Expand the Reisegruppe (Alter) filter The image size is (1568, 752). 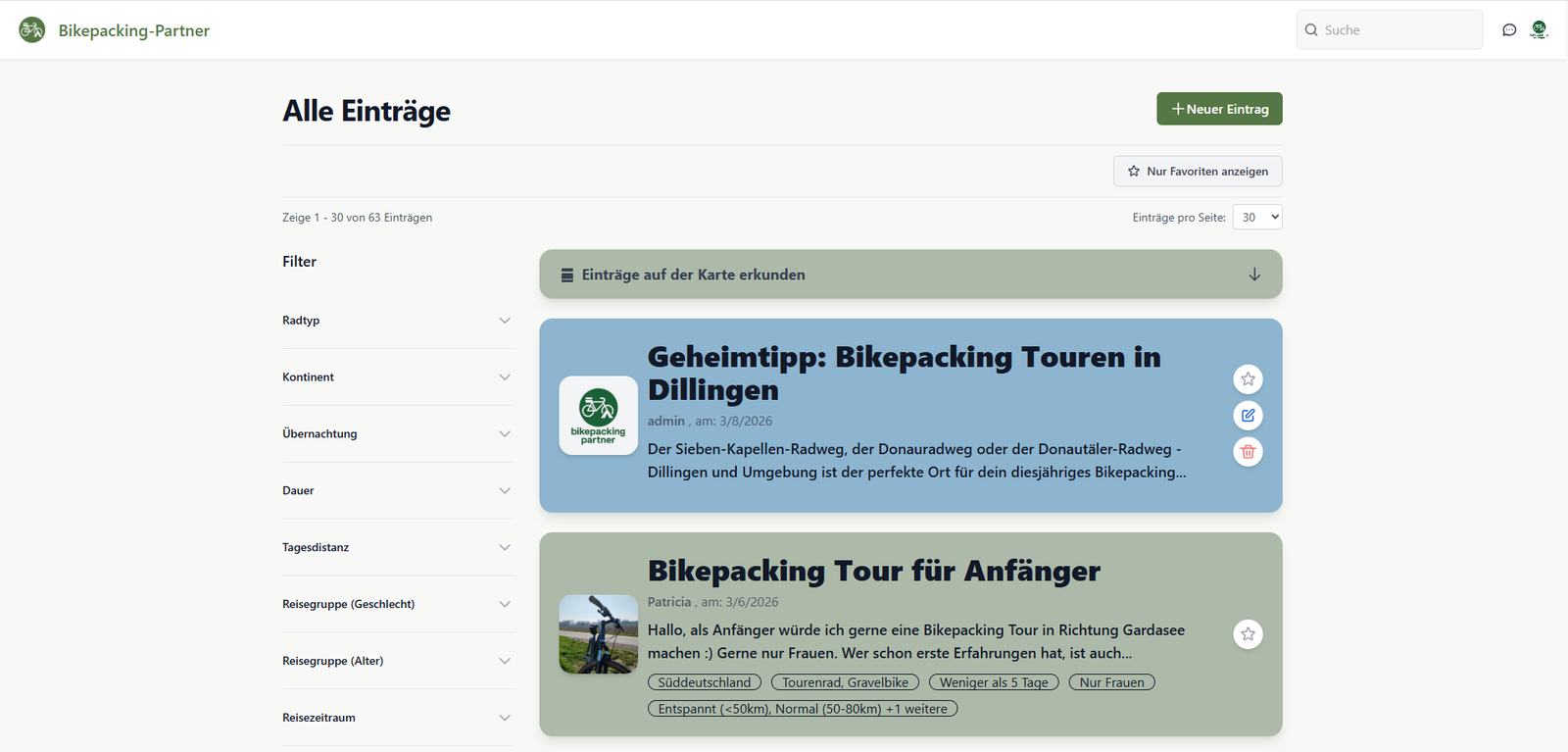(x=397, y=662)
